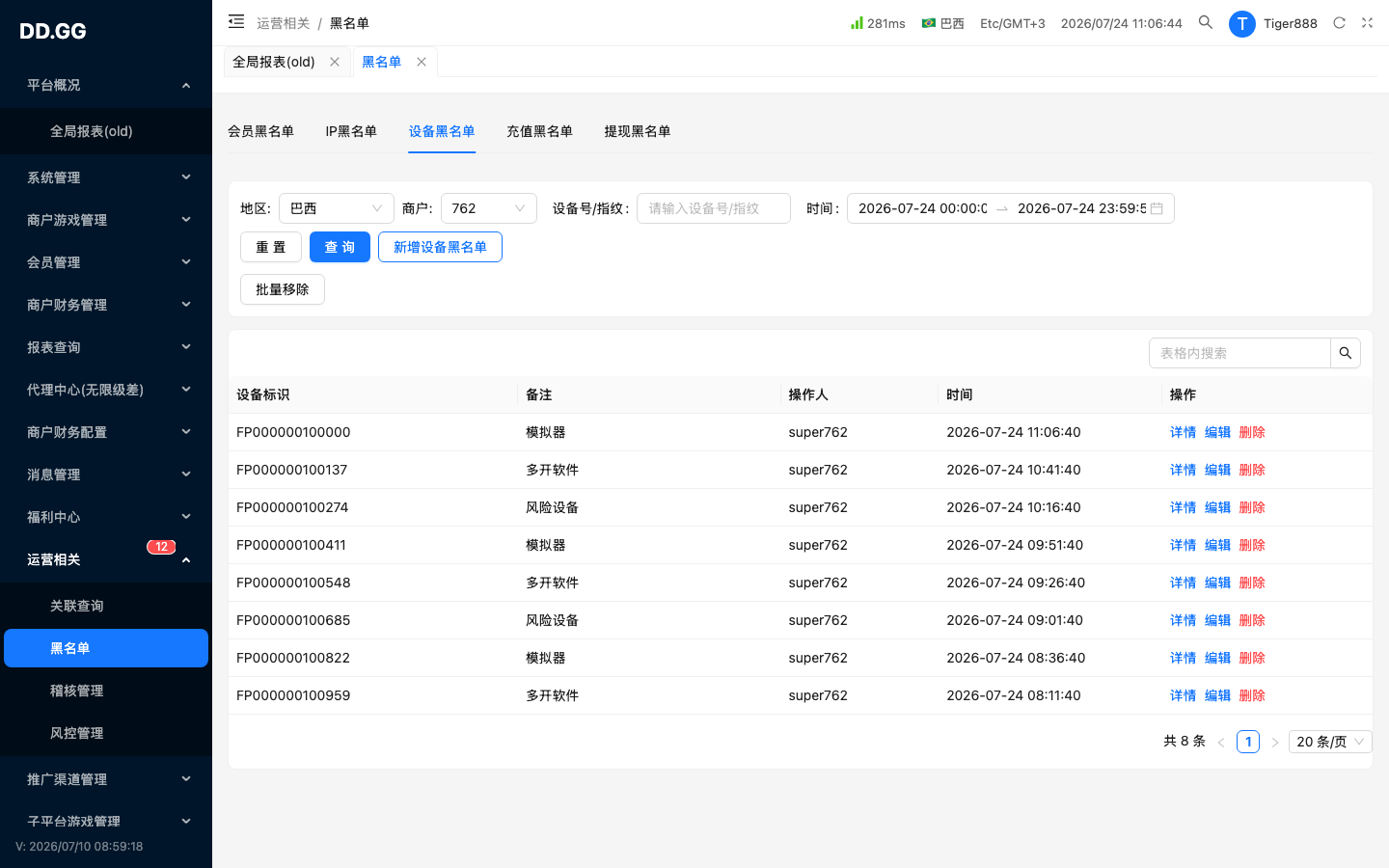Focus the 表格内搜索 input field
This screenshot has height=868, width=1389.
pyautogui.click(x=1240, y=353)
